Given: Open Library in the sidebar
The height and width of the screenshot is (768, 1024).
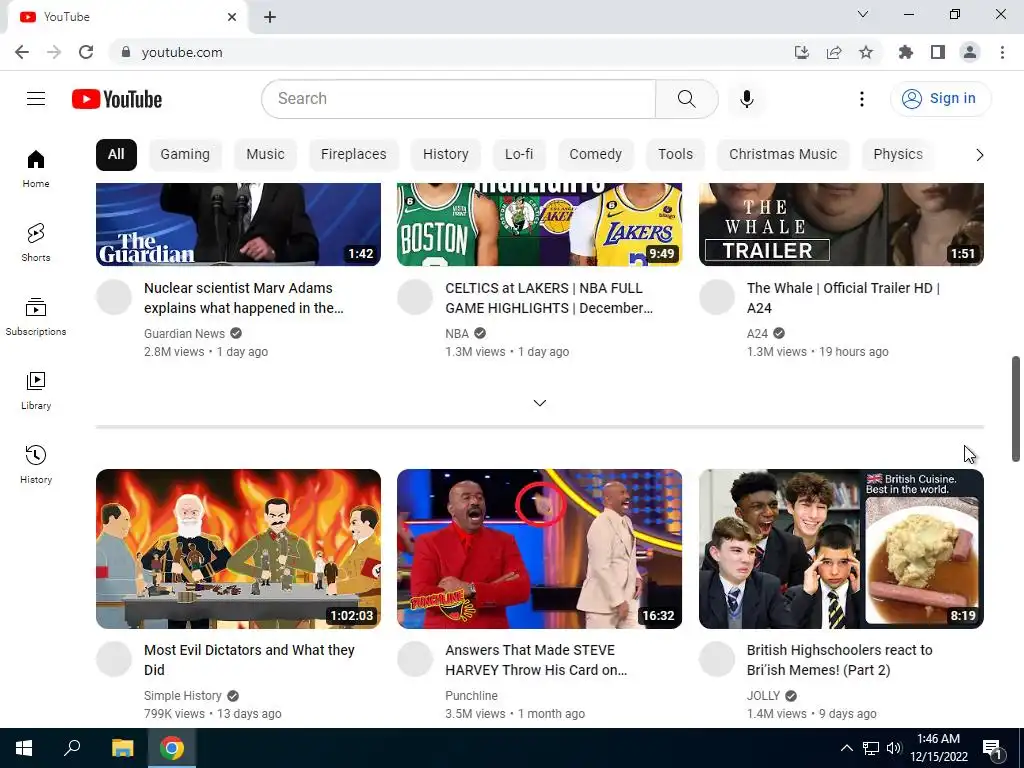Looking at the screenshot, I should click(36, 391).
